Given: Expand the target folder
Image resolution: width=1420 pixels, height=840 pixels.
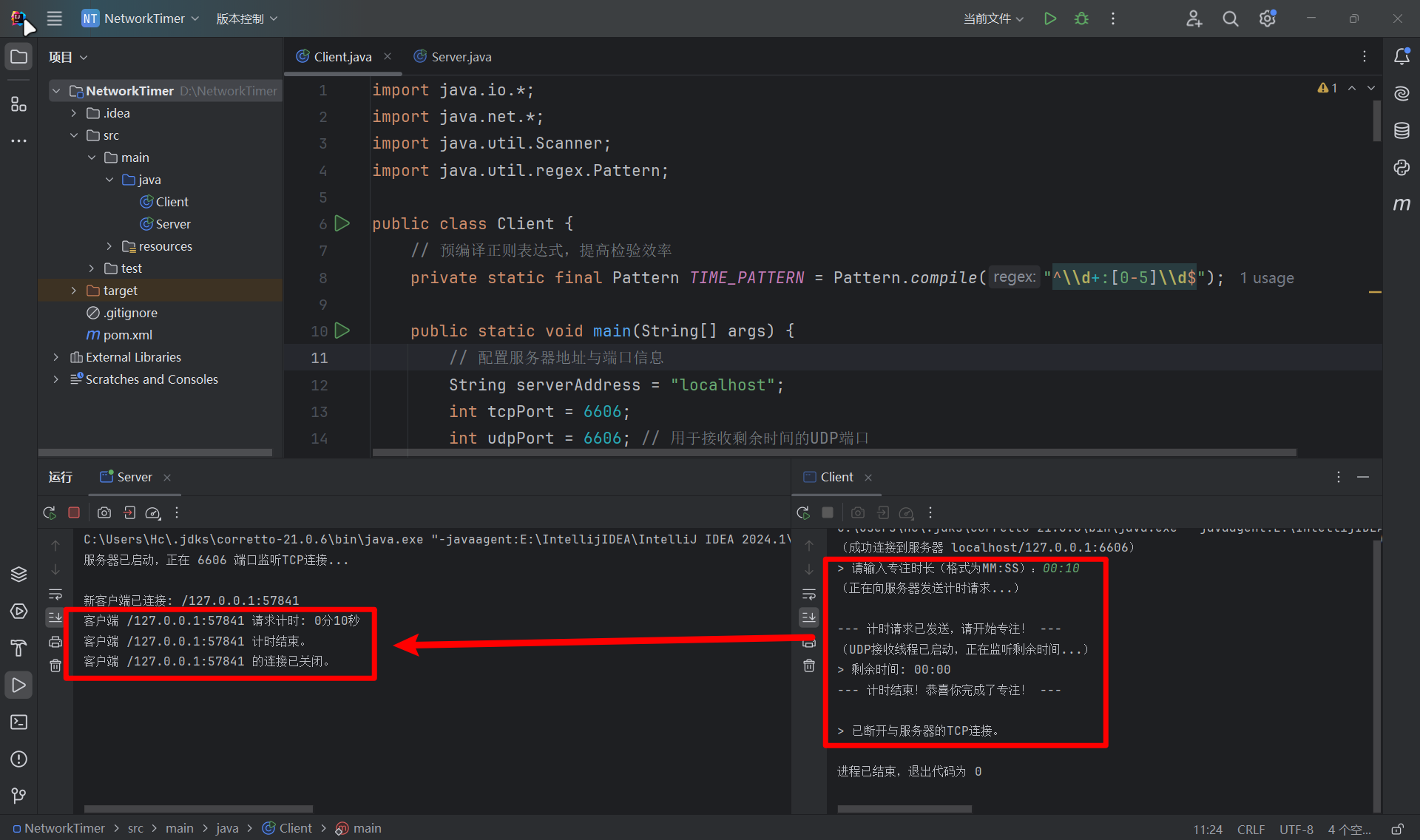Looking at the screenshot, I should (x=73, y=291).
